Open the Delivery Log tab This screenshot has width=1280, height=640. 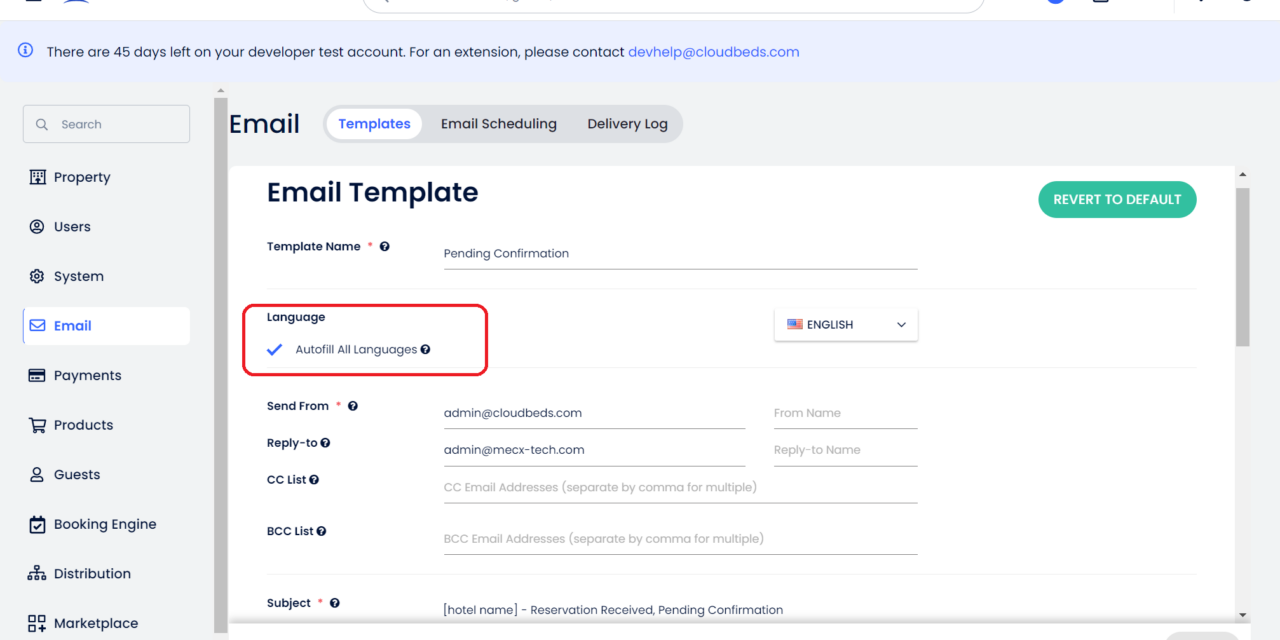(627, 123)
